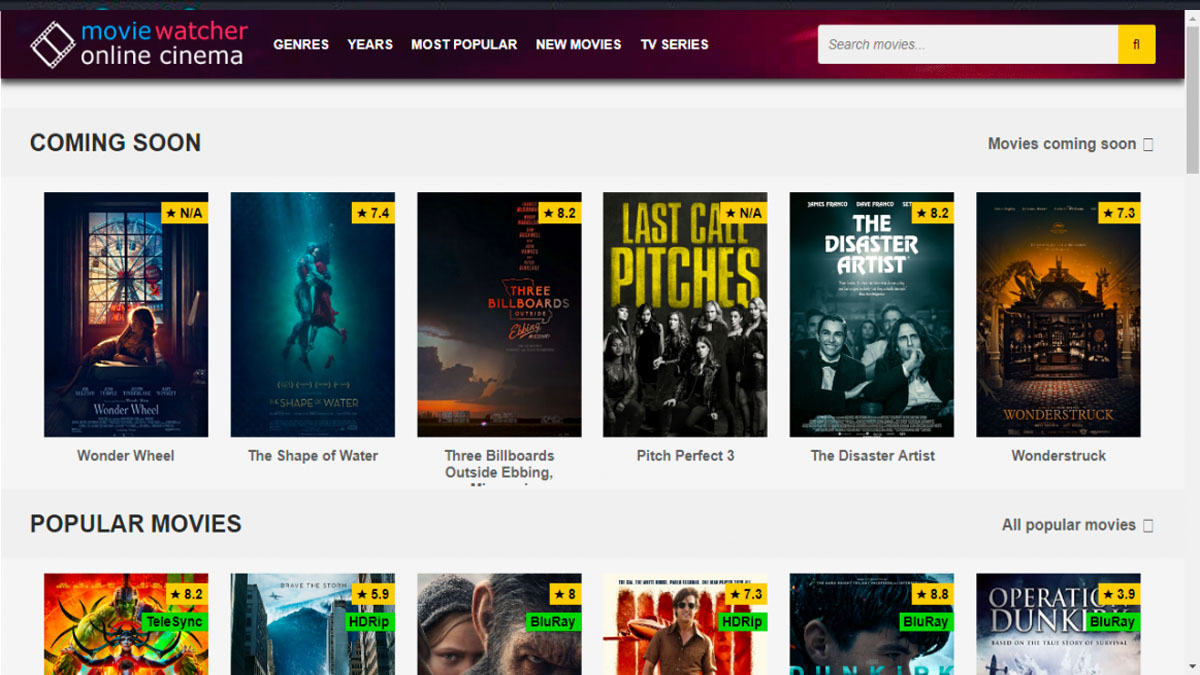Click the N/A rating badge on Pitch Perfect 3
The height and width of the screenshot is (675, 1200).
(744, 213)
